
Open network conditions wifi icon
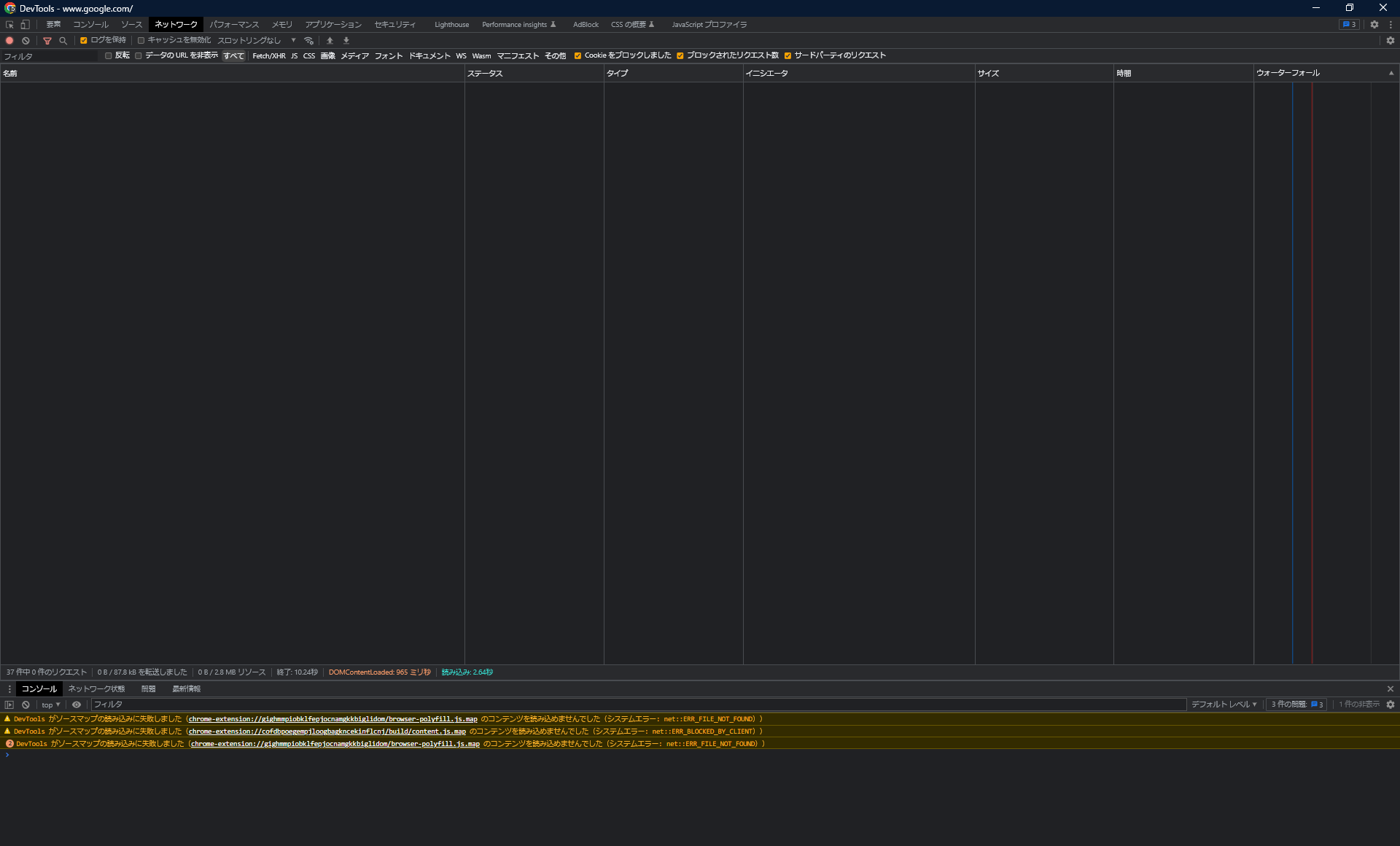pyautogui.click(x=309, y=41)
